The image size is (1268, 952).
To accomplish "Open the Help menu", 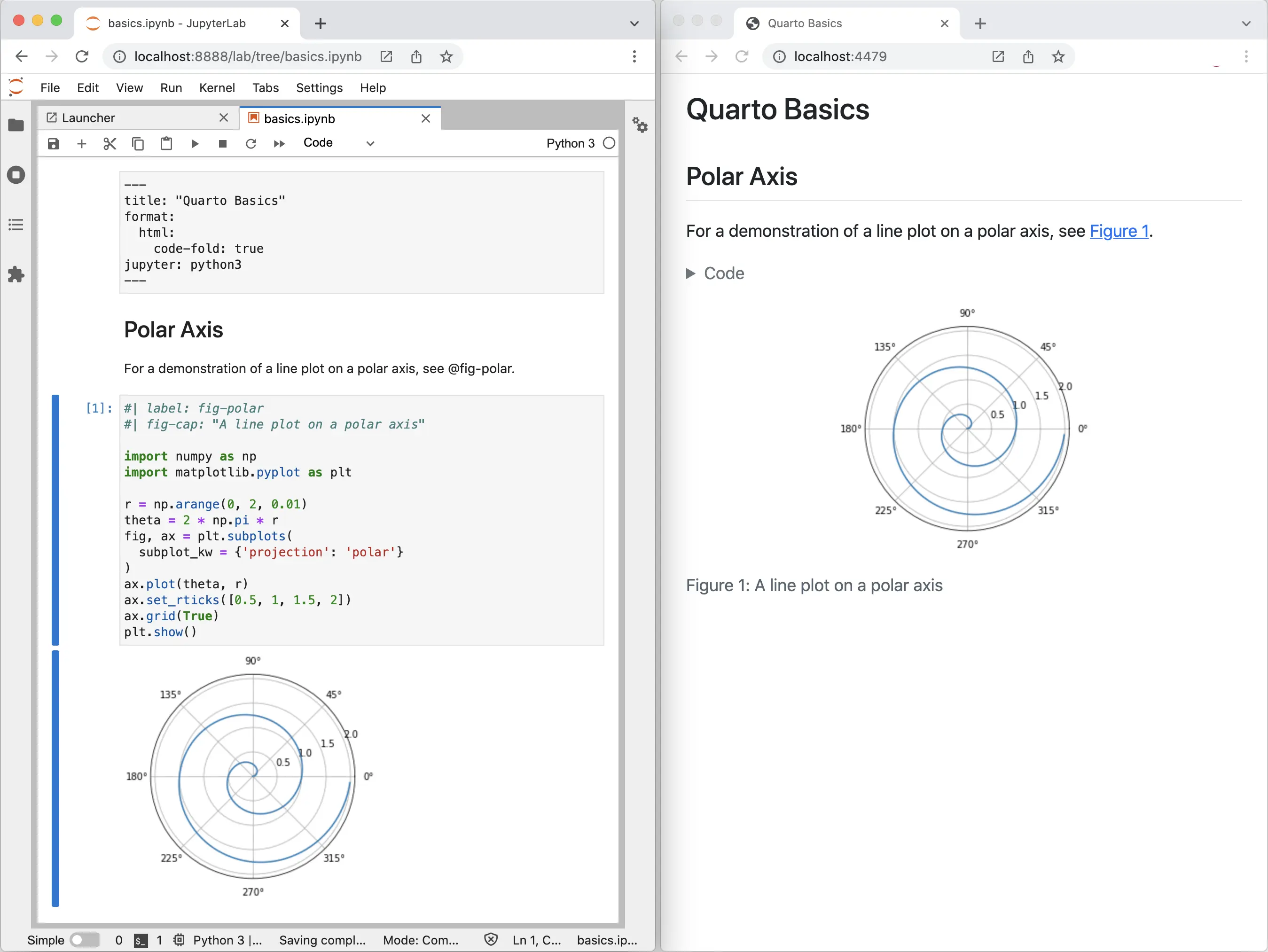I will [x=373, y=88].
